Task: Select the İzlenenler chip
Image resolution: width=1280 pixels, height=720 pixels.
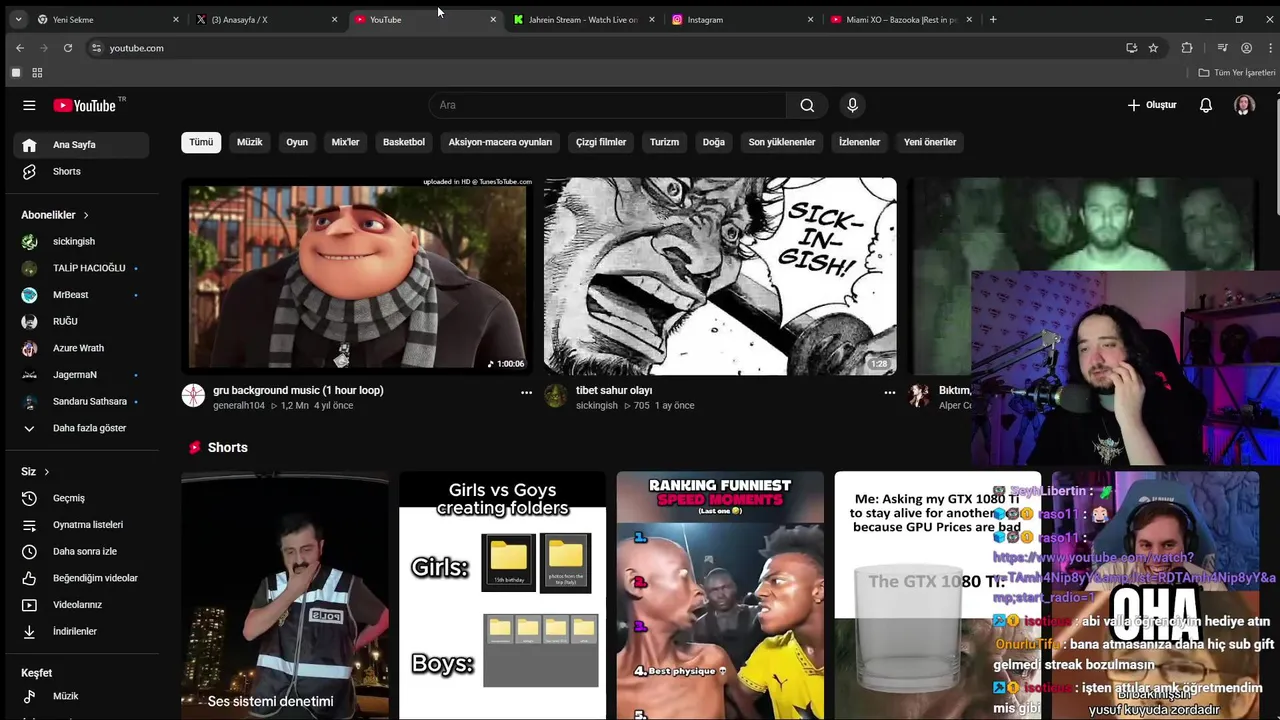Action: (860, 142)
